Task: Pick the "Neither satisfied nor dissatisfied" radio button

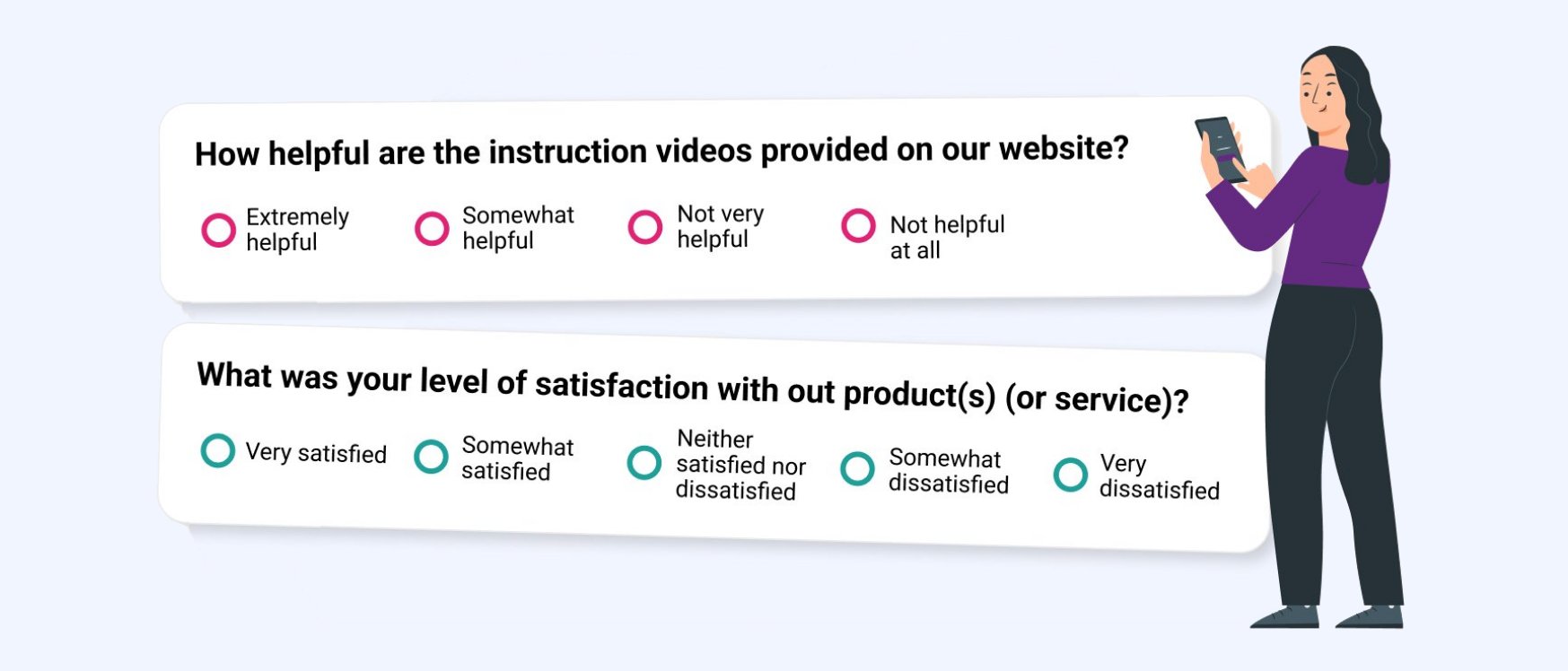Action: pos(644,463)
